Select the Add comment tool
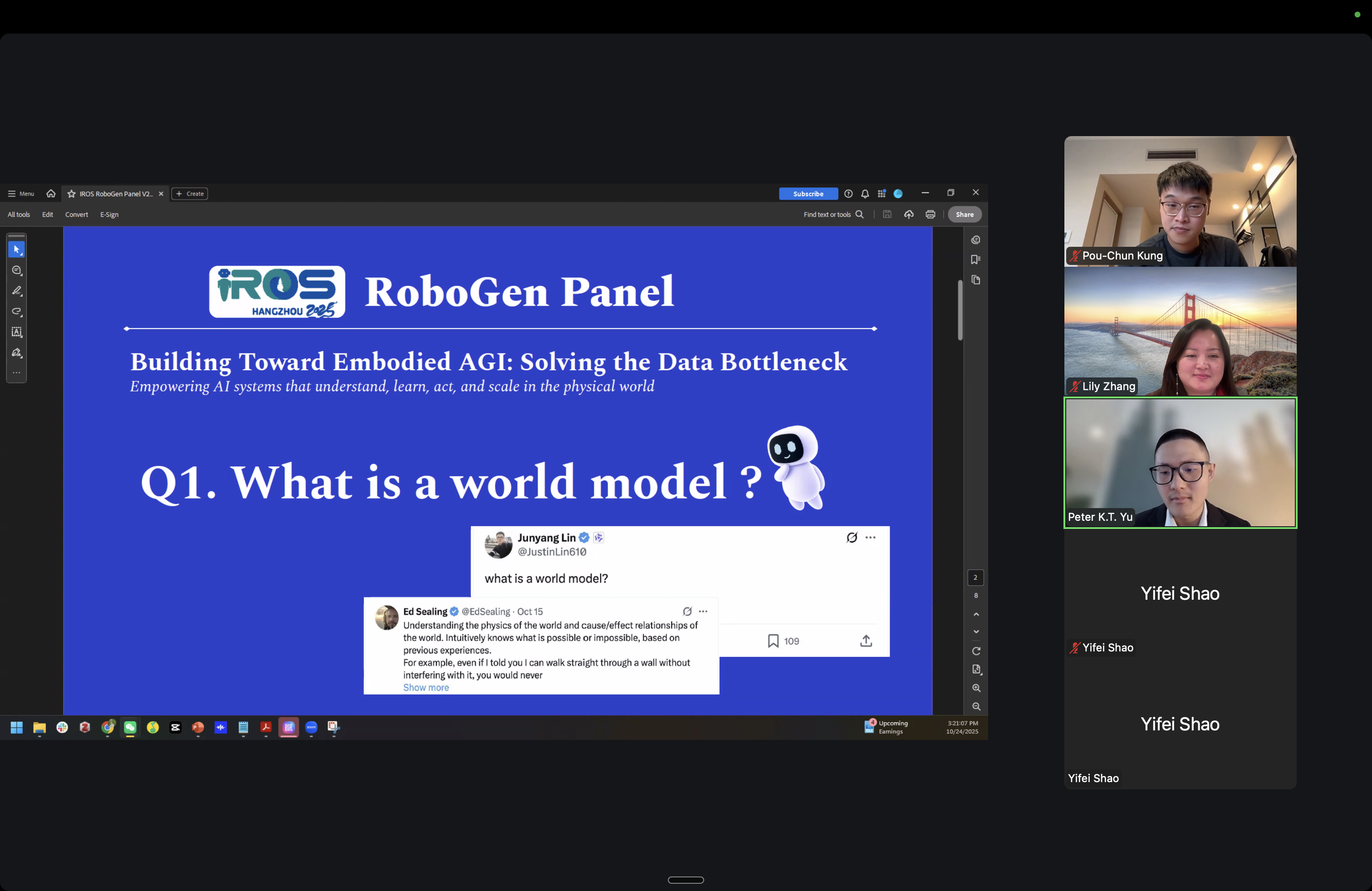 [x=17, y=270]
